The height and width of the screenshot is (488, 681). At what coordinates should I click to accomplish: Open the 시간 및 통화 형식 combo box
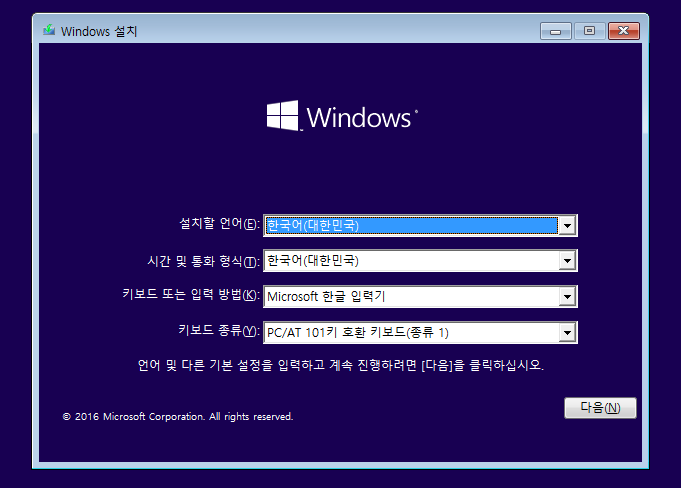click(420, 260)
